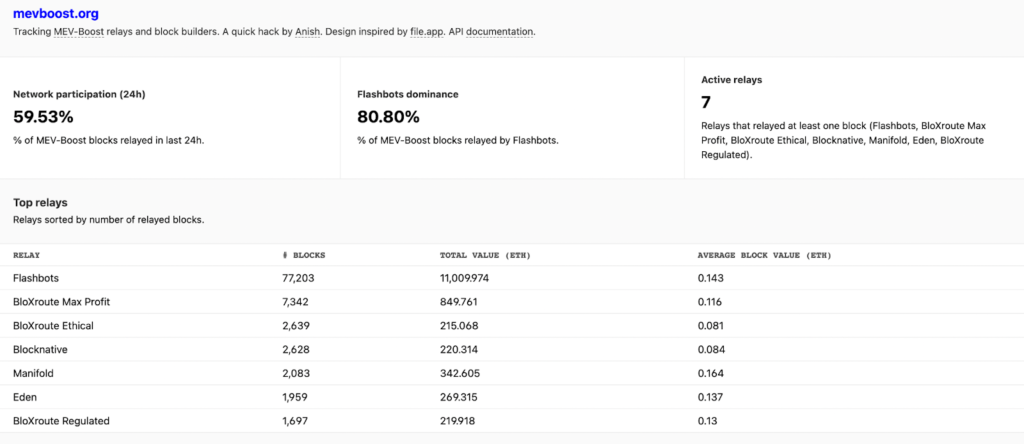Viewport: 1024px width, 444px height.
Task: Click the Active relays count 7
Action: [x=706, y=103]
